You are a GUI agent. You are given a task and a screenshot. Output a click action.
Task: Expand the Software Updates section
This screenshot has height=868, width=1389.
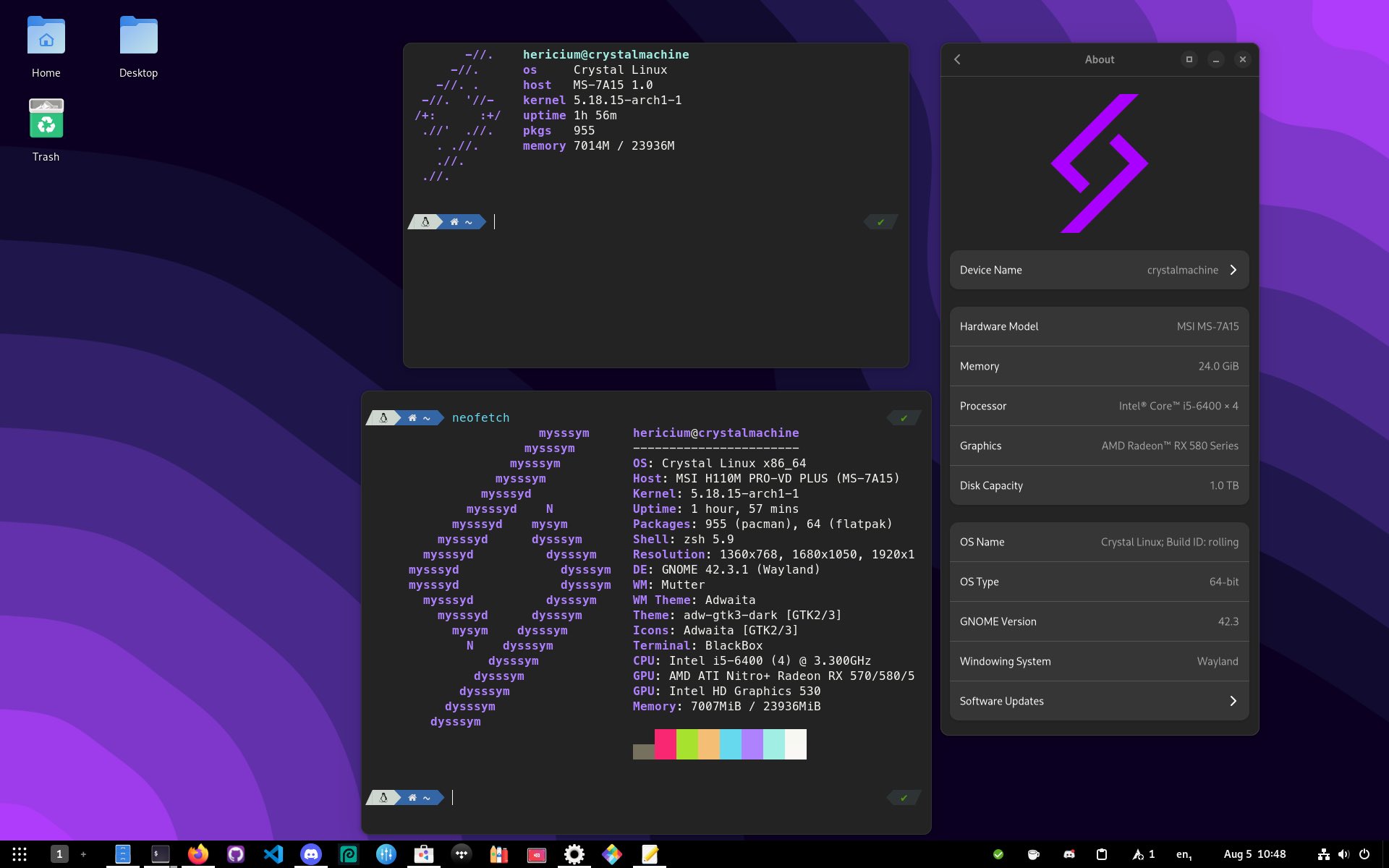pos(1233,700)
